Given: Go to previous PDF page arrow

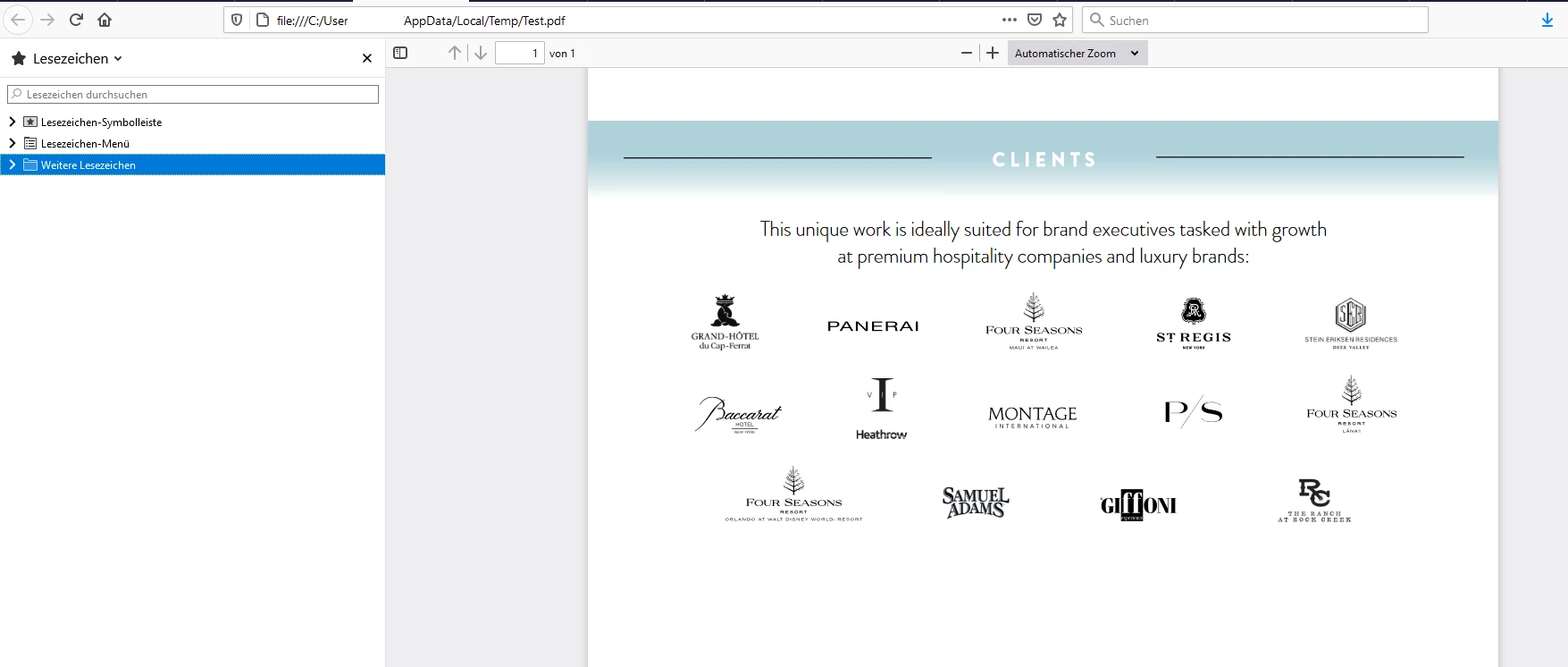Looking at the screenshot, I should tap(455, 53).
